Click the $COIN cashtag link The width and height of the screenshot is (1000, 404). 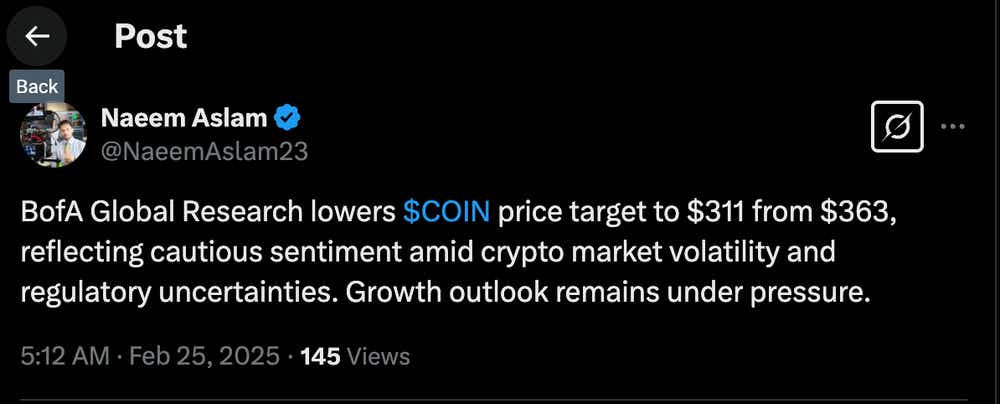click(446, 213)
